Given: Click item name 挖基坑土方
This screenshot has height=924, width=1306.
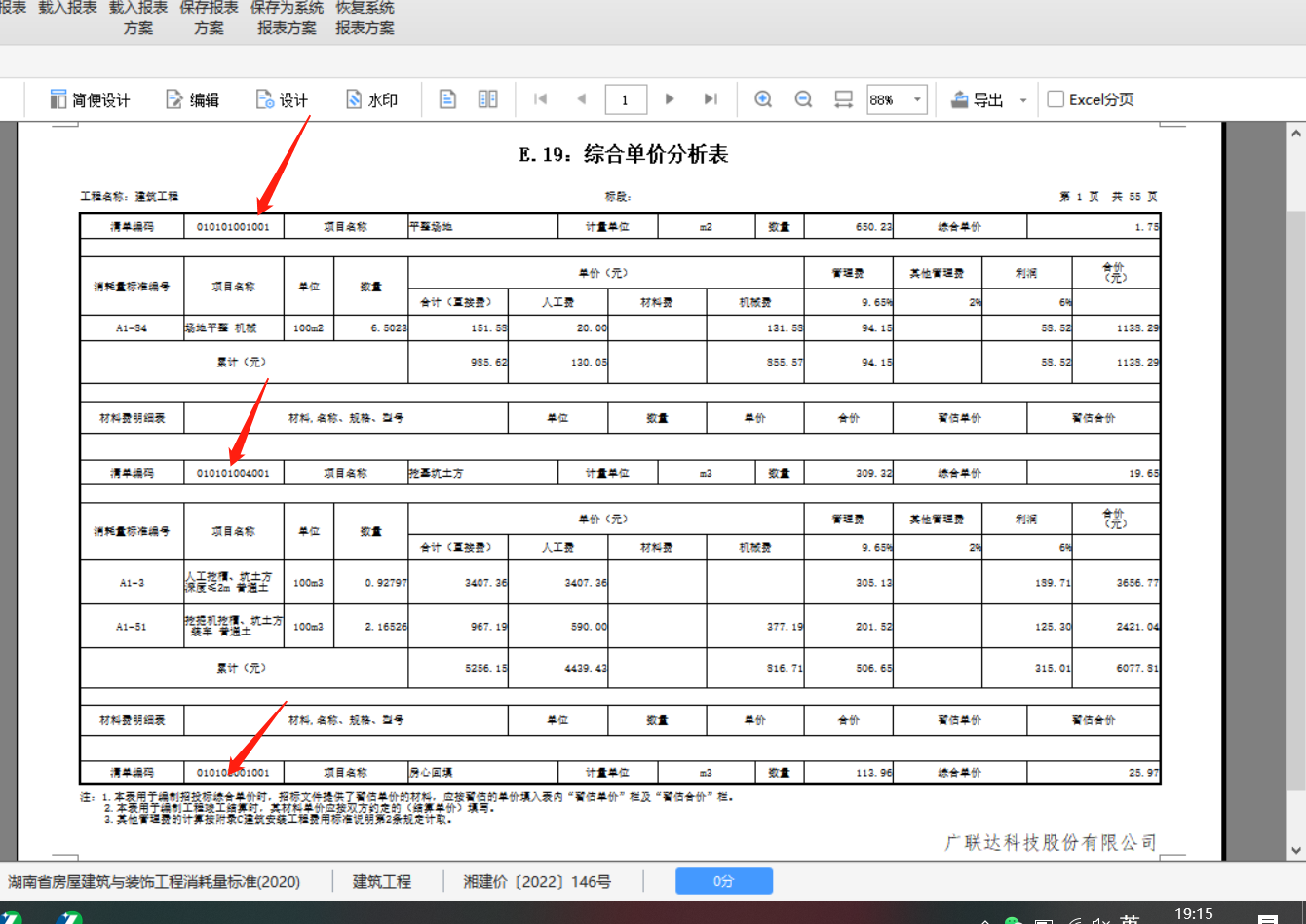Looking at the screenshot, I should click(436, 473).
